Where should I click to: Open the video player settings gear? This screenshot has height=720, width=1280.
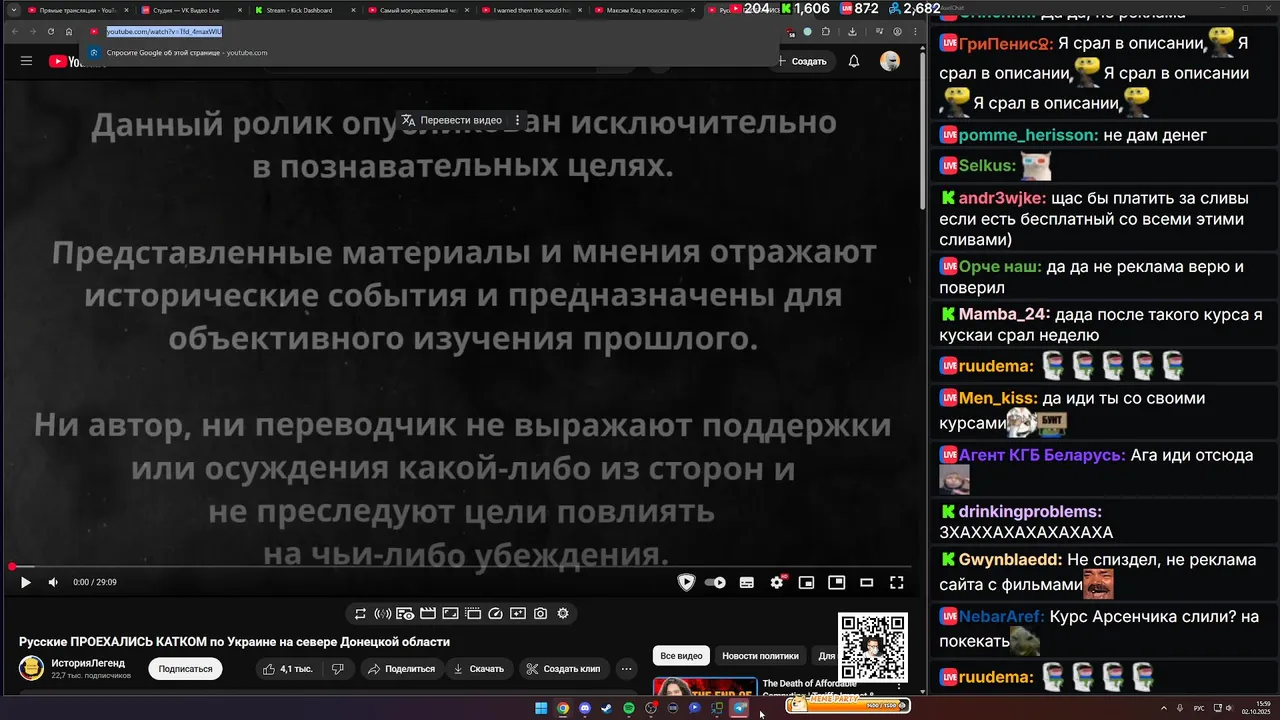click(777, 582)
